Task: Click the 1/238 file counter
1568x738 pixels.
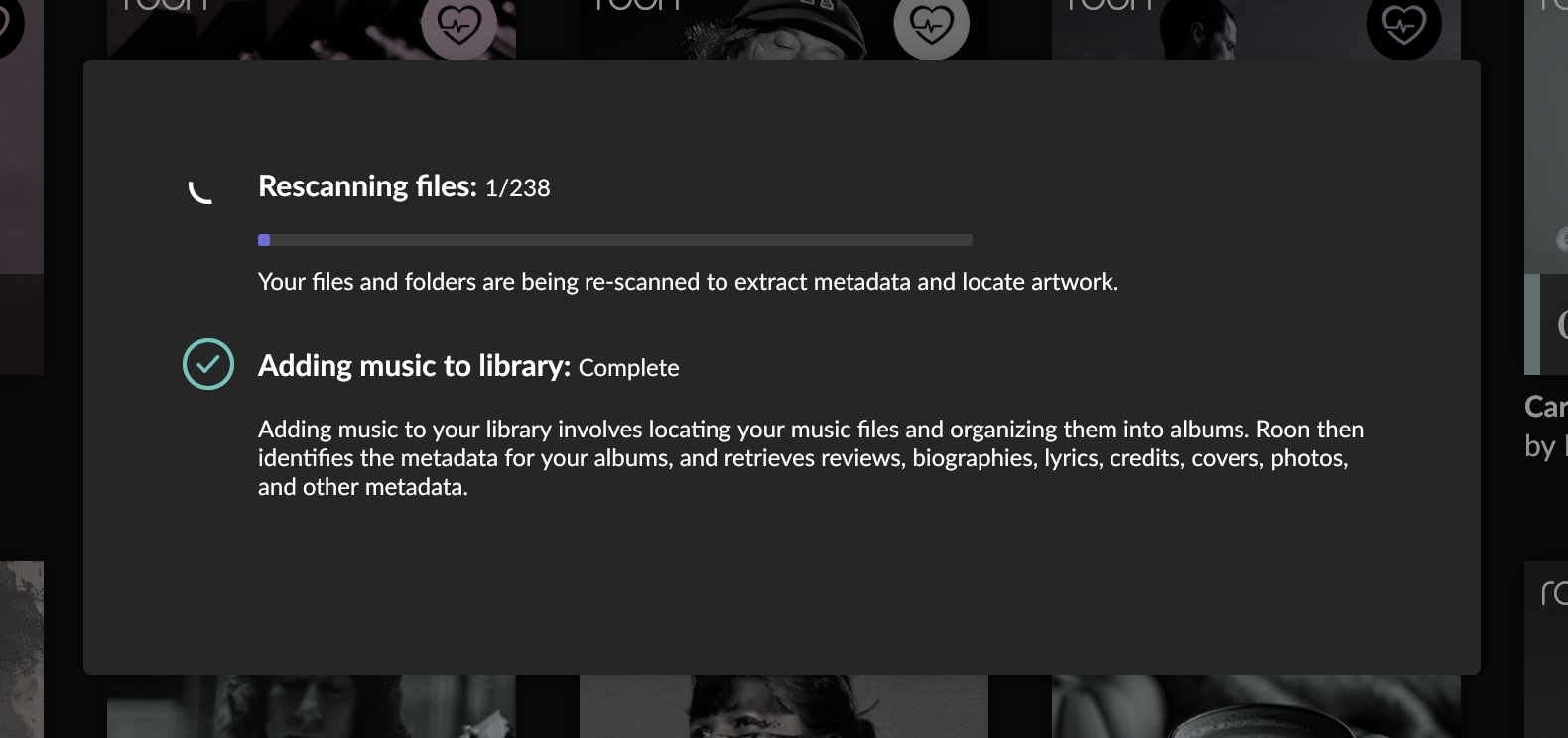Action: point(517,188)
